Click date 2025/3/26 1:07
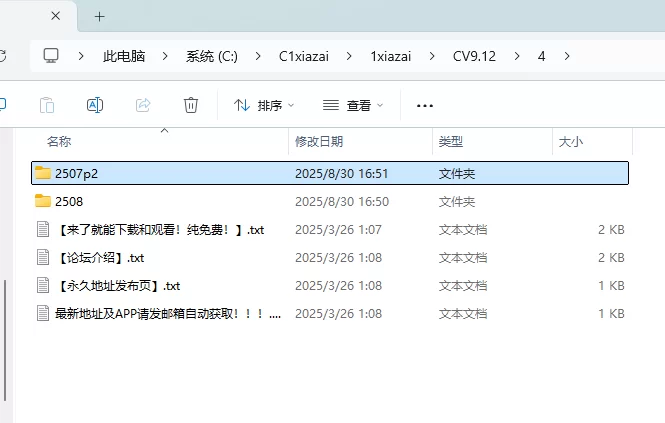Screen dimensions: 665x423 click(x=338, y=230)
